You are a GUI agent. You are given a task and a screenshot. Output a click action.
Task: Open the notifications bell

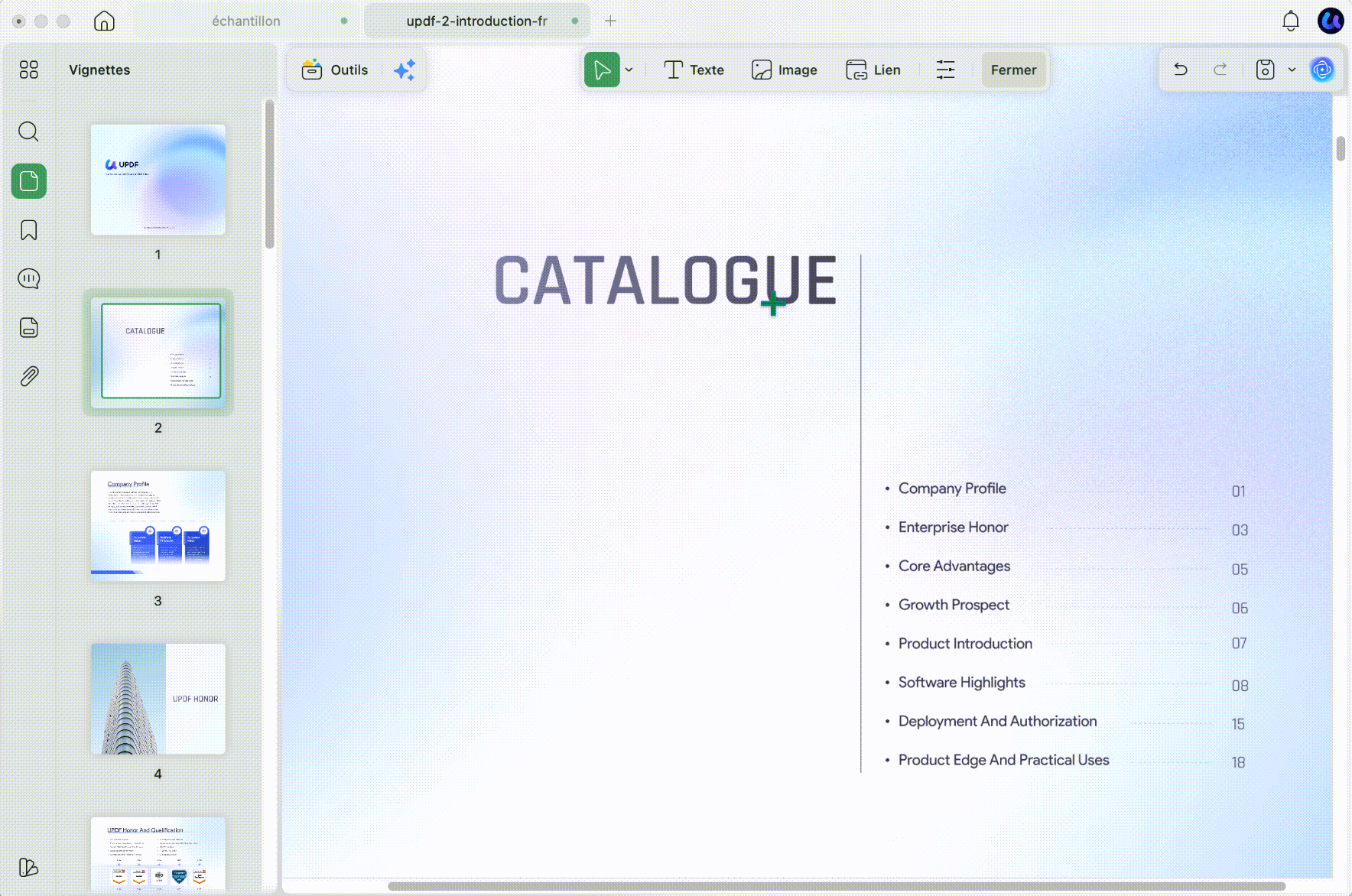1291,21
